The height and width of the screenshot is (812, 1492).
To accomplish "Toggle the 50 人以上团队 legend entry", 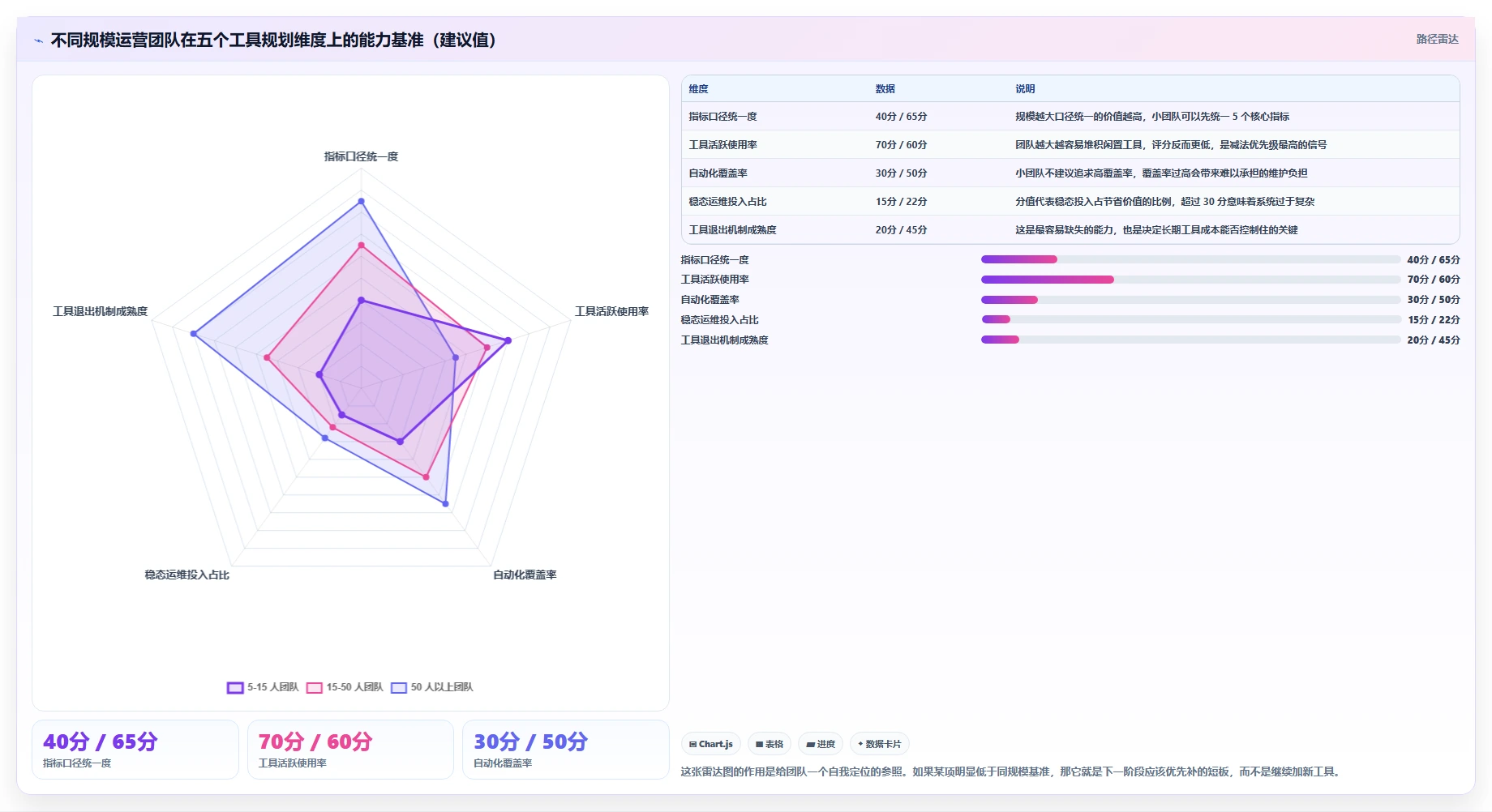I will [432, 687].
